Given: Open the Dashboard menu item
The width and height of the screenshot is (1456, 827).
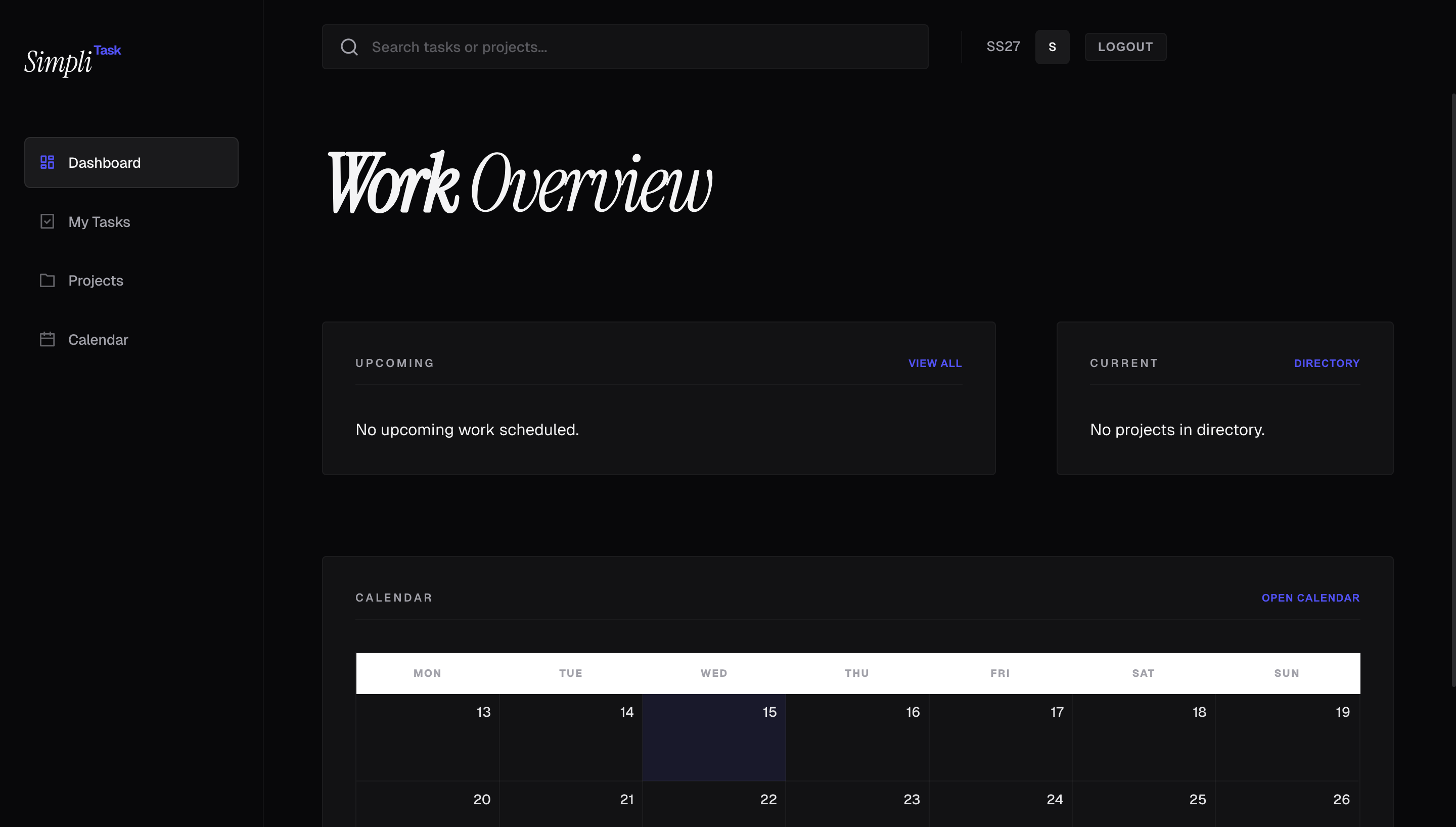Looking at the screenshot, I should tap(131, 162).
